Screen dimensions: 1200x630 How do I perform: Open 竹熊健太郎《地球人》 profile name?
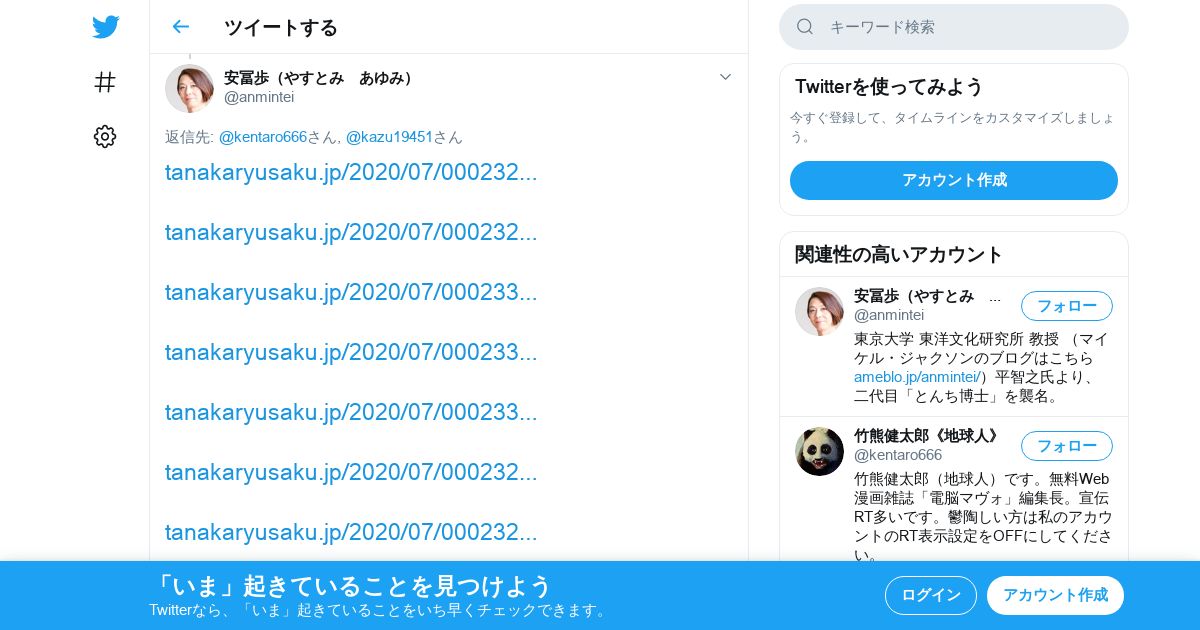(x=929, y=436)
